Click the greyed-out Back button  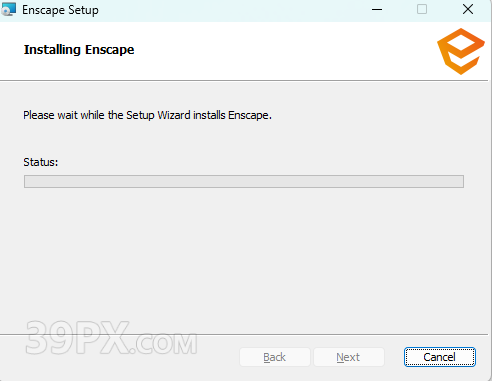tap(275, 357)
